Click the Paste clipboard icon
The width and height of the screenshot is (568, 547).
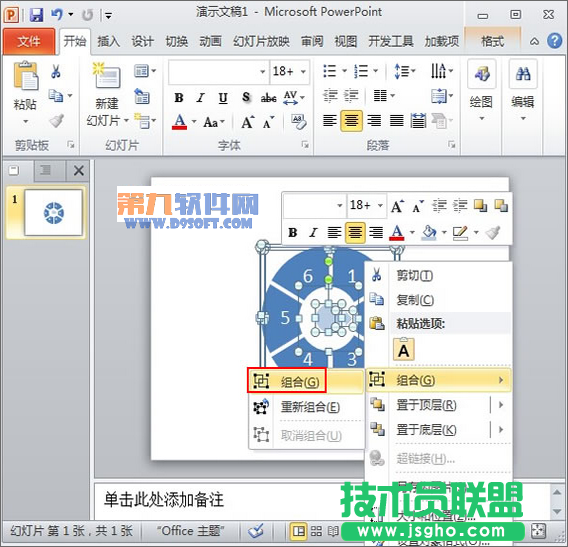click(25, 76)
